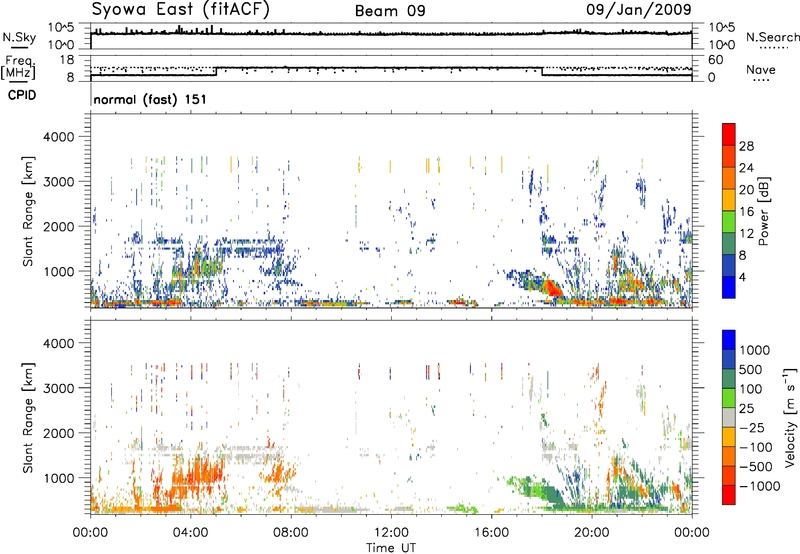Screen dimensions: 800x554
Task: Click the '1000' range tick of the velocity panel
Action: [58, 478]
